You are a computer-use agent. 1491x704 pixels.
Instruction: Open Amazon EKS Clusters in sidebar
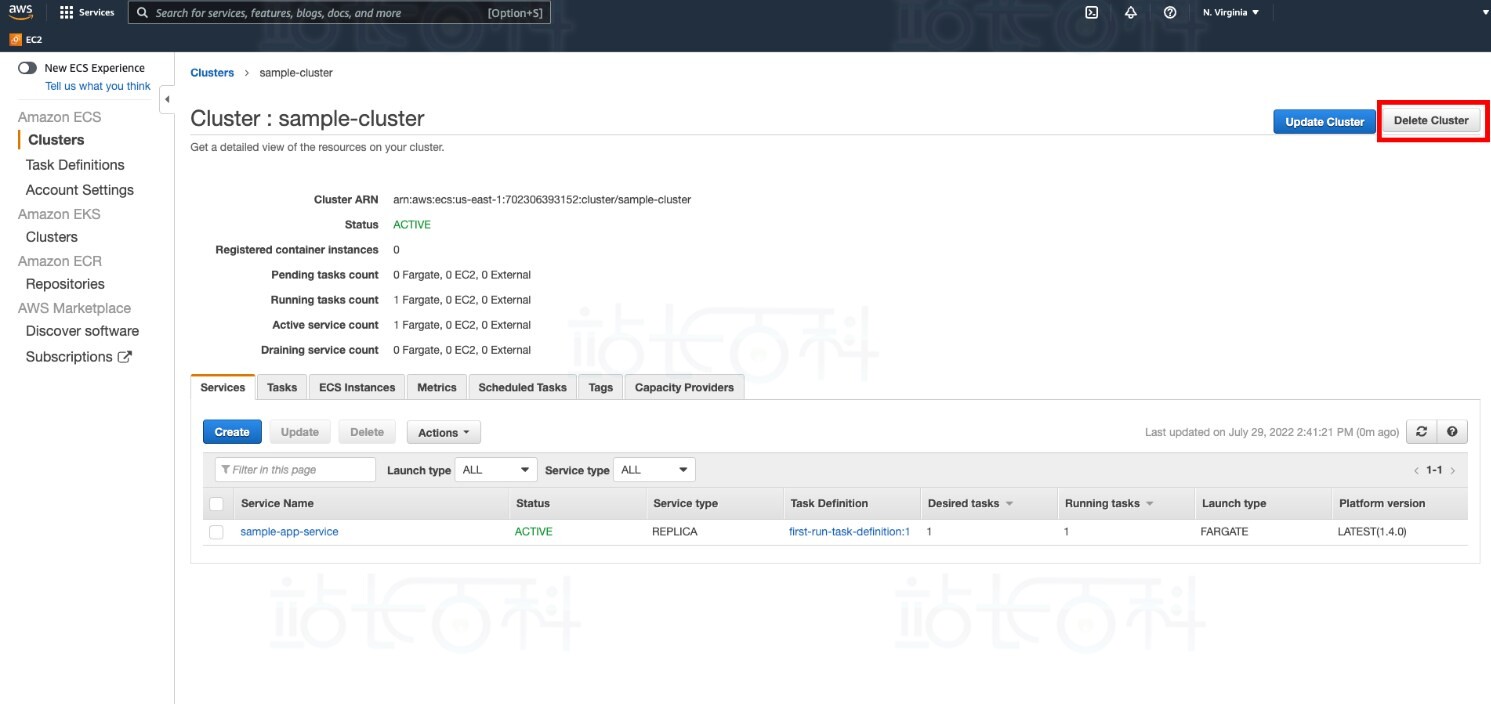tap(52, 237)
